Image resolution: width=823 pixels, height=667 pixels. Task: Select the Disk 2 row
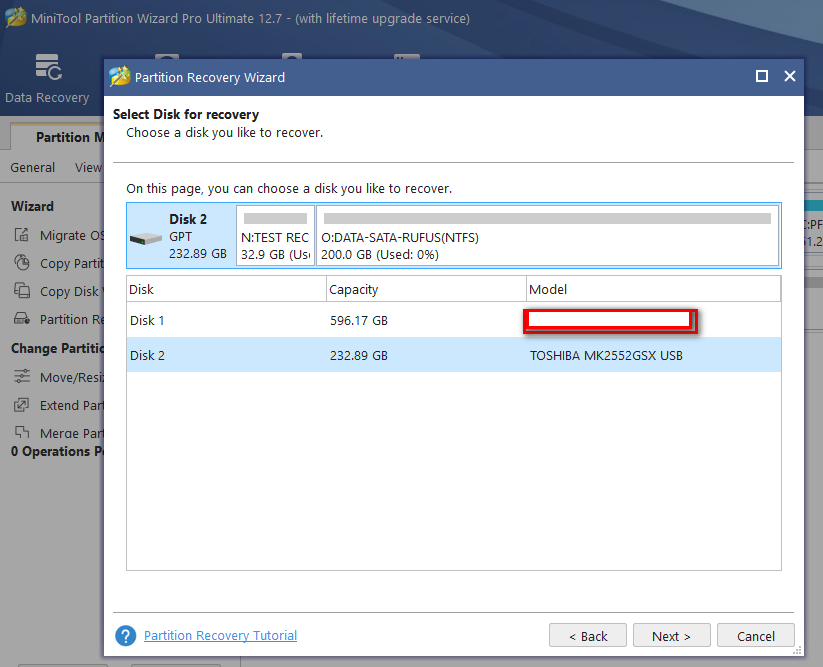point(453,355)
